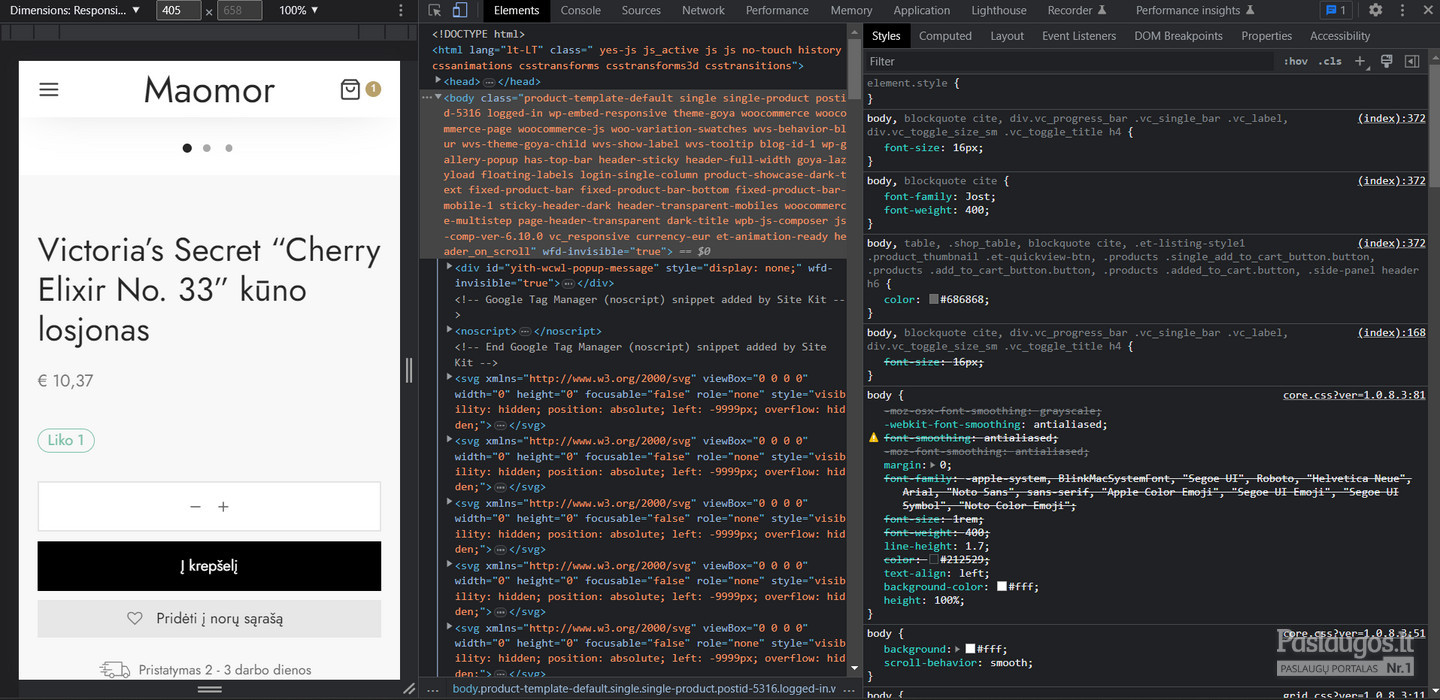Viewport: 1440px width, 700px height.
Task: Collapse the body element node
Action: pos(438,97)
